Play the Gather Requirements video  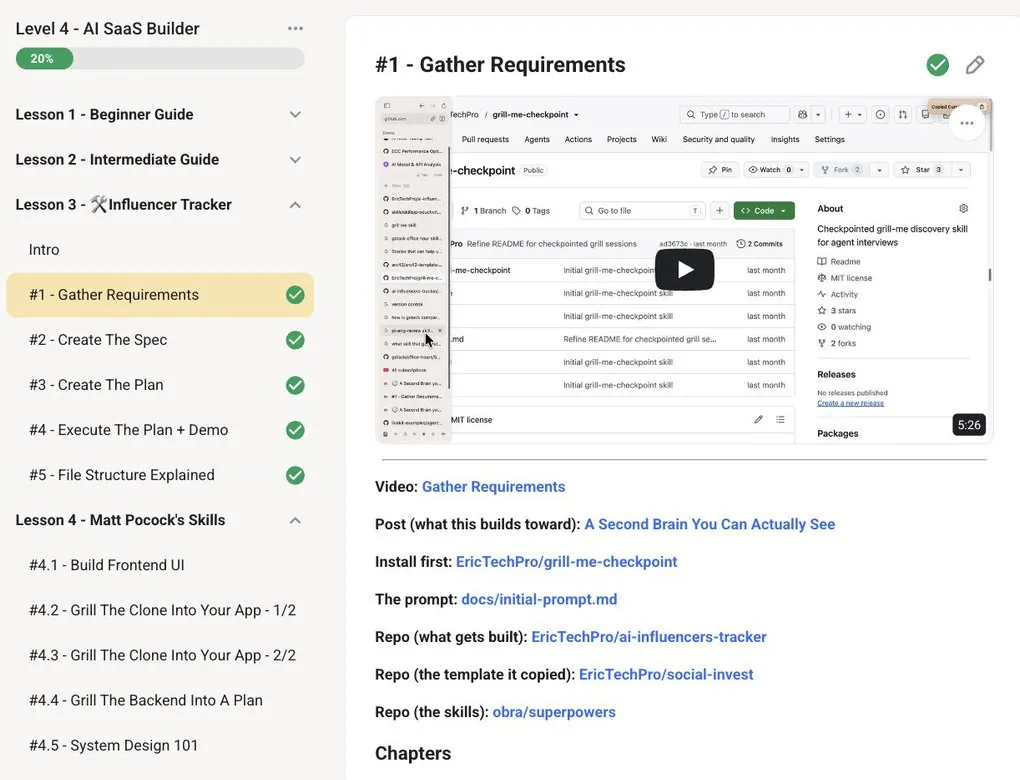[684, 269]
